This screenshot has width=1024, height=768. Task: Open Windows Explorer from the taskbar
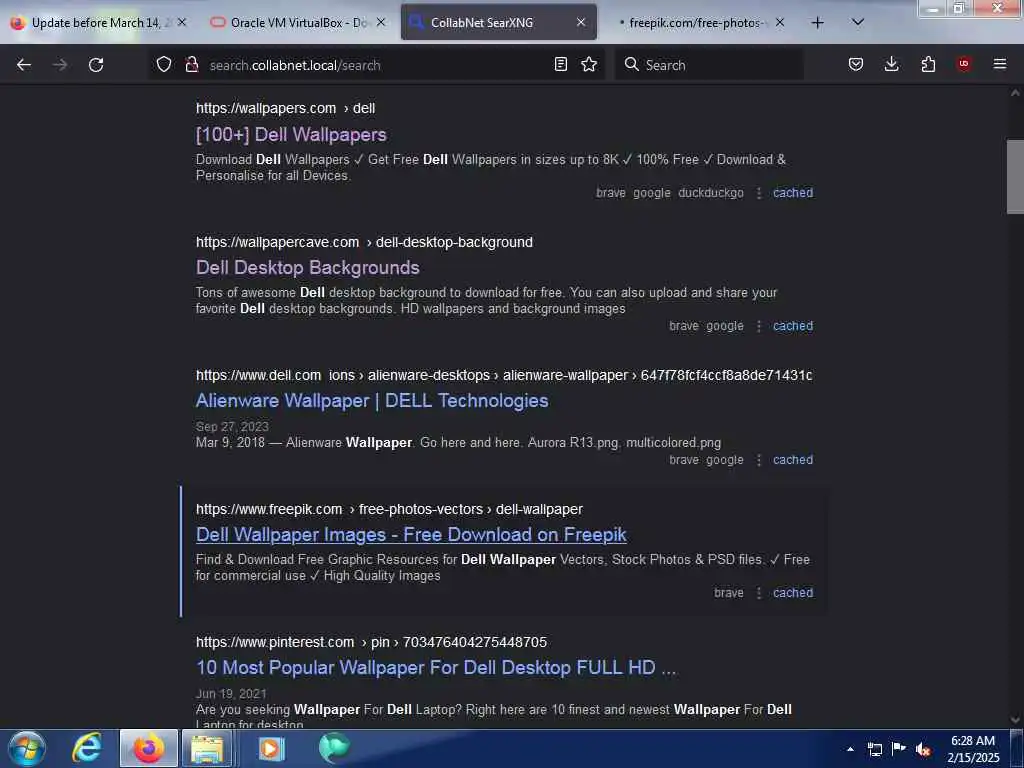pyautogui.click(x=207, y=748)
